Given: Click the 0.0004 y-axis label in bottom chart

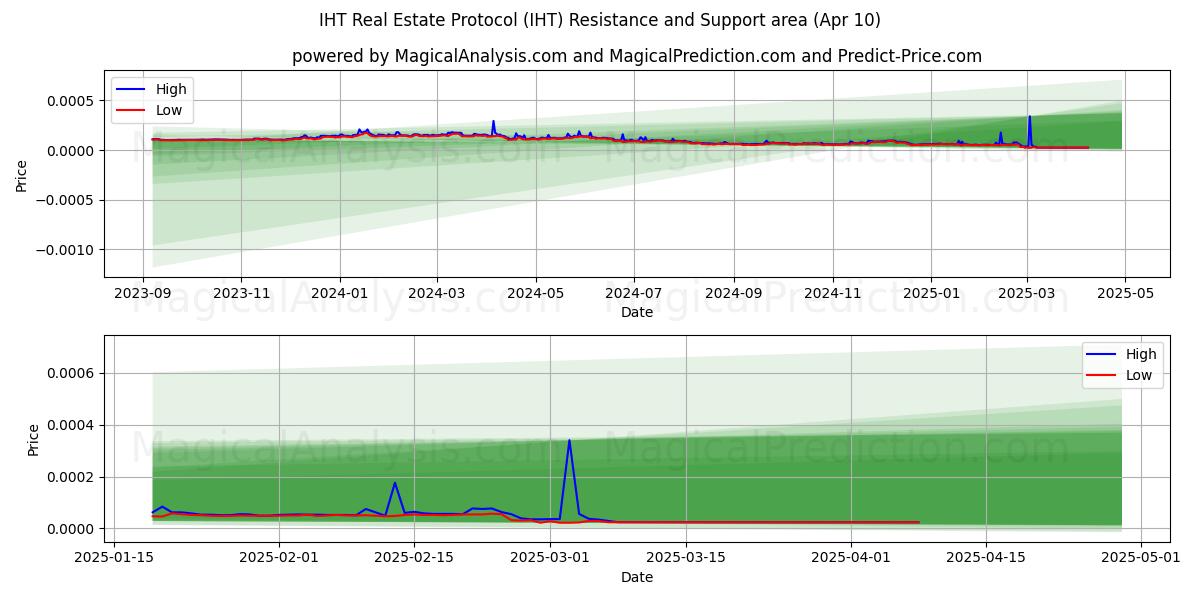Looking at the screenshot, I should (x=70, y=426).
